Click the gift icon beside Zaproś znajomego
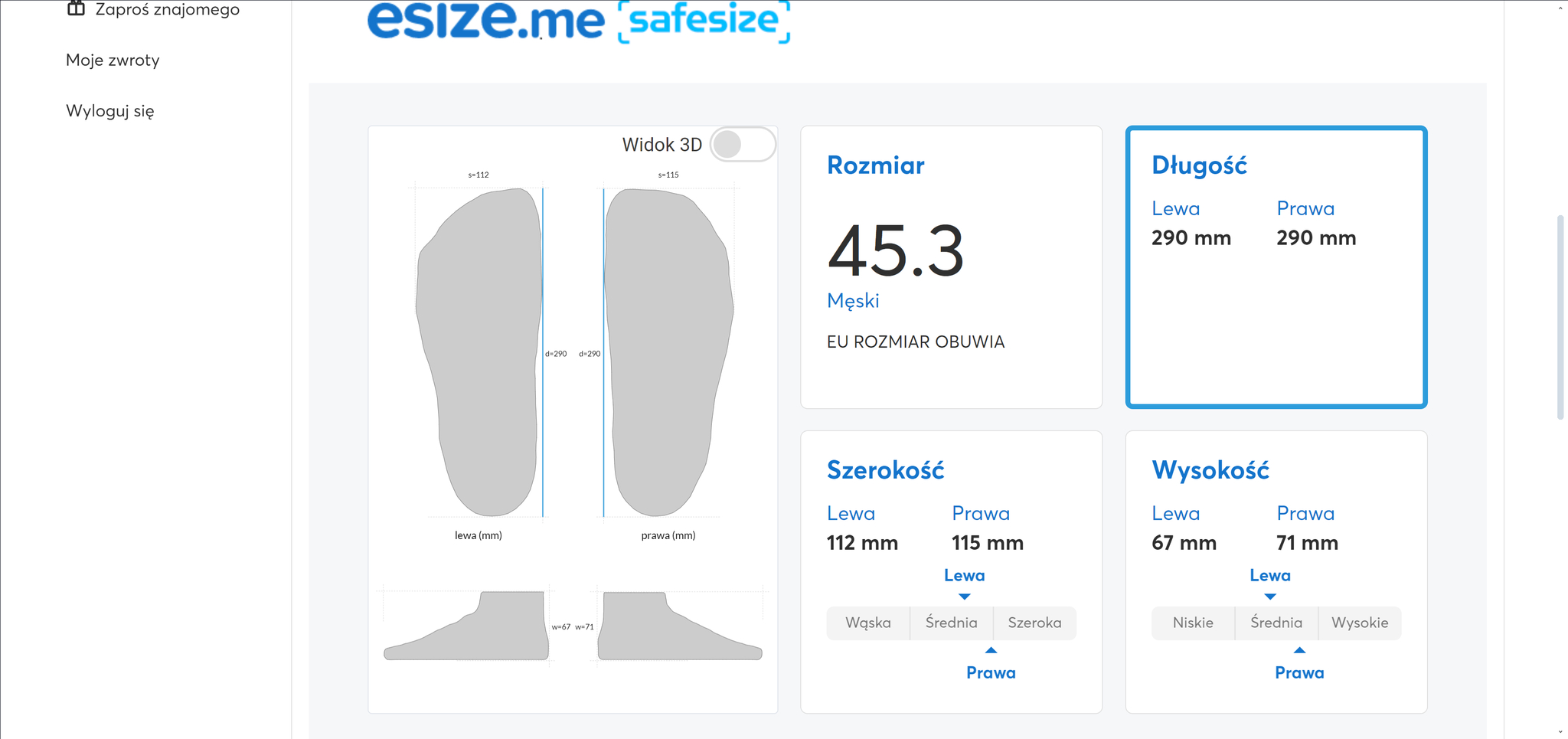 tap(76, 9)
